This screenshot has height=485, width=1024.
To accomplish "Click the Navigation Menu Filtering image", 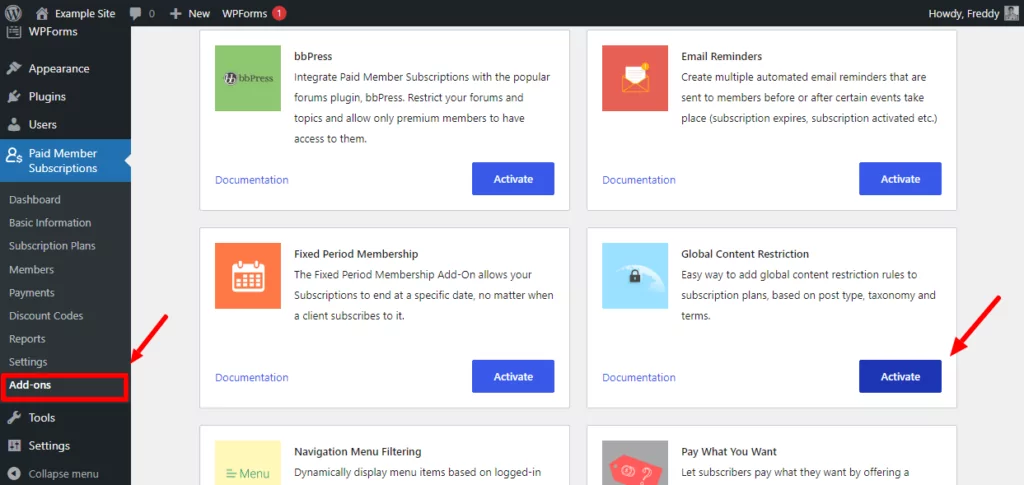I will coord(248,463).
